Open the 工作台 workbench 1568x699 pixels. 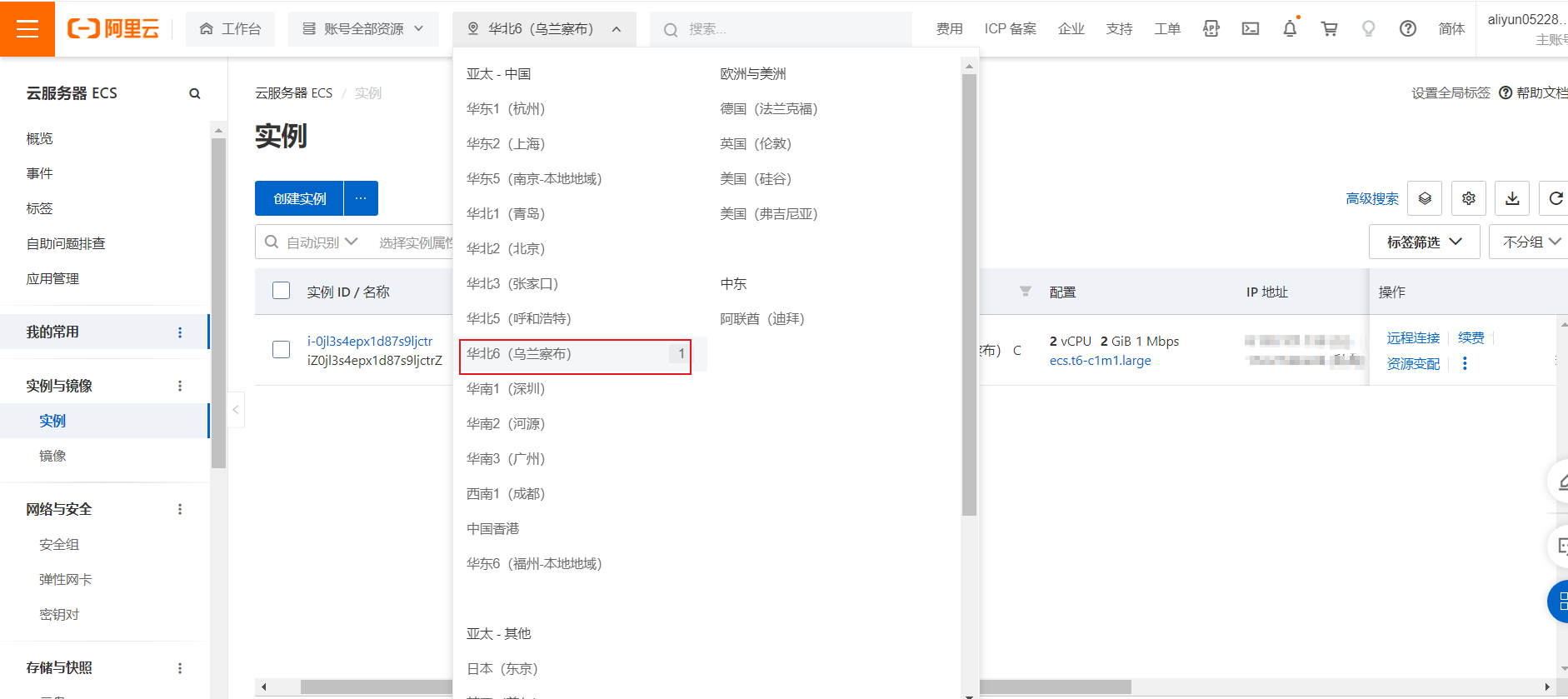(230, 29)
